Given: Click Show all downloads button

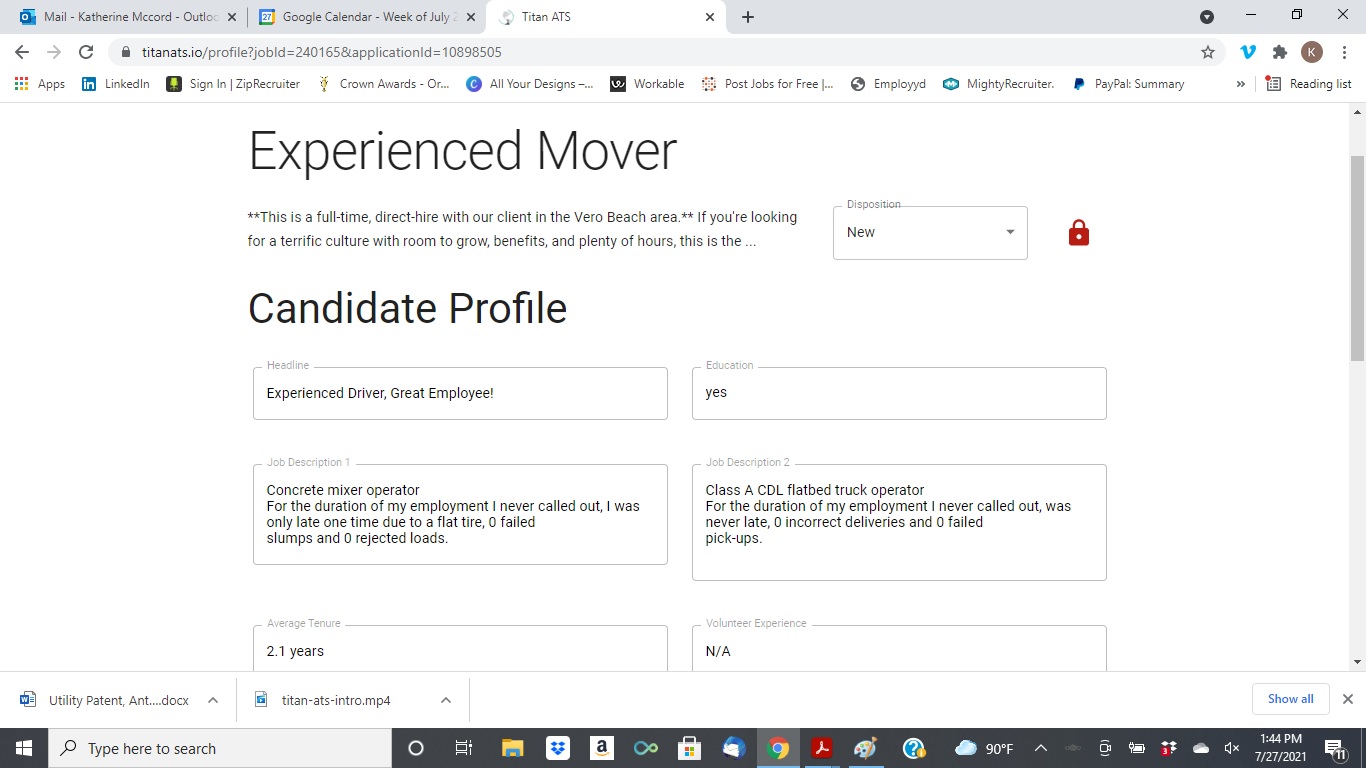Looking at the screenshot, I should tap(1290, 699).
